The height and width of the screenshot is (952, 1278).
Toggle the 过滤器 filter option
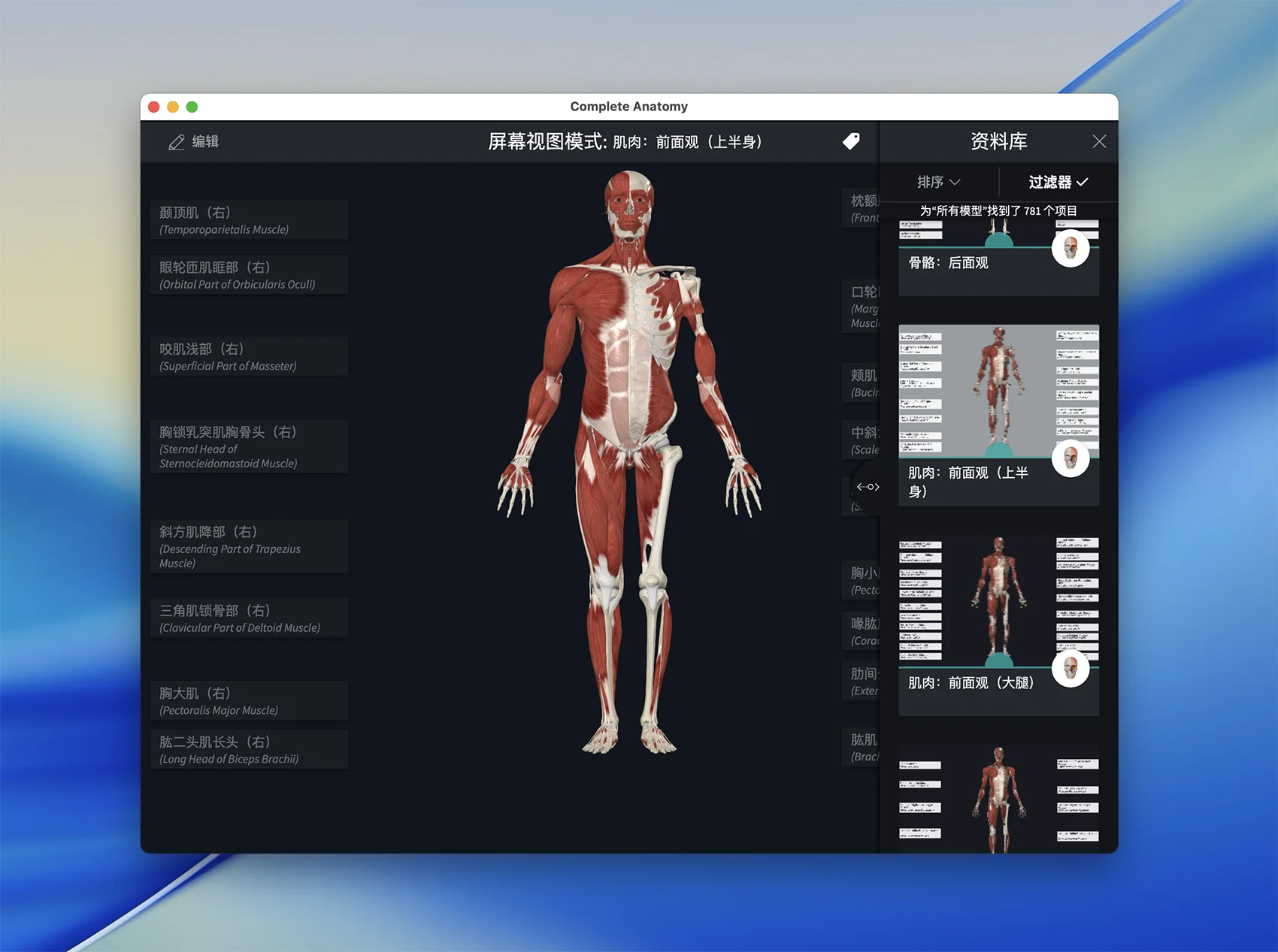[1058, 182]
